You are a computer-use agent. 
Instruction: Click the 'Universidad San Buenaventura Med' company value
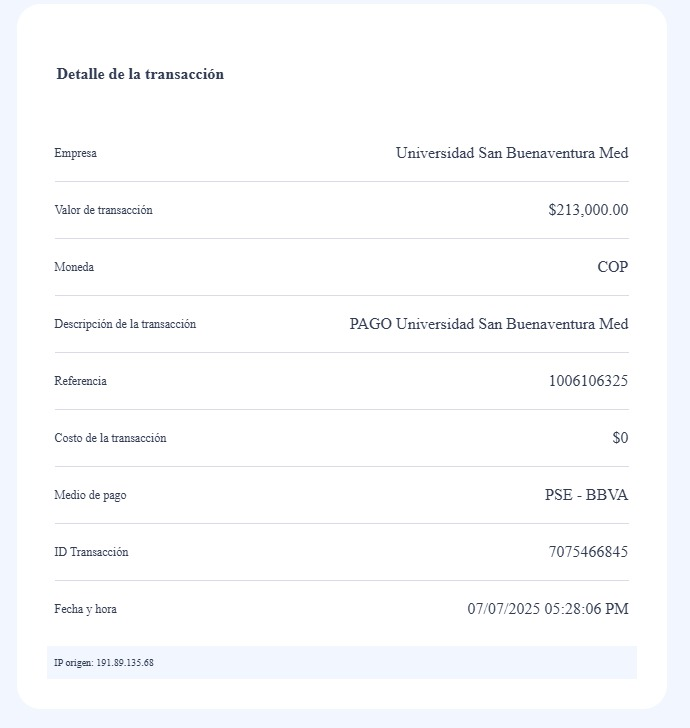[x=512, y=153]
